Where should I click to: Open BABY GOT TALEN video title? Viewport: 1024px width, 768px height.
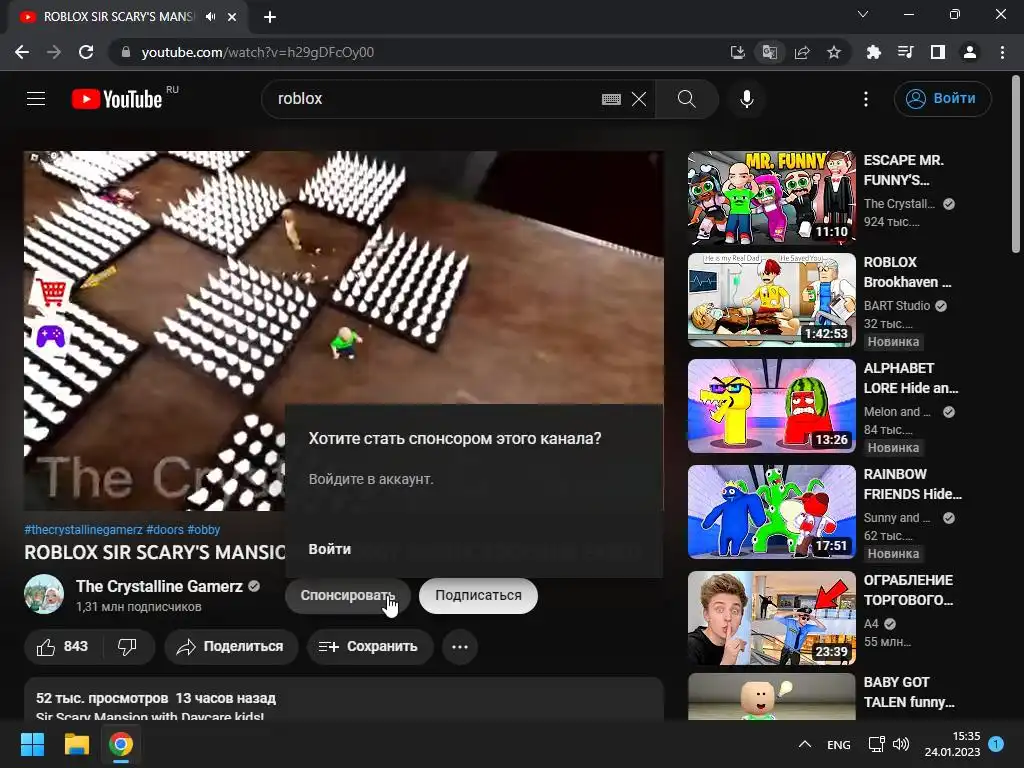point(909,692)
